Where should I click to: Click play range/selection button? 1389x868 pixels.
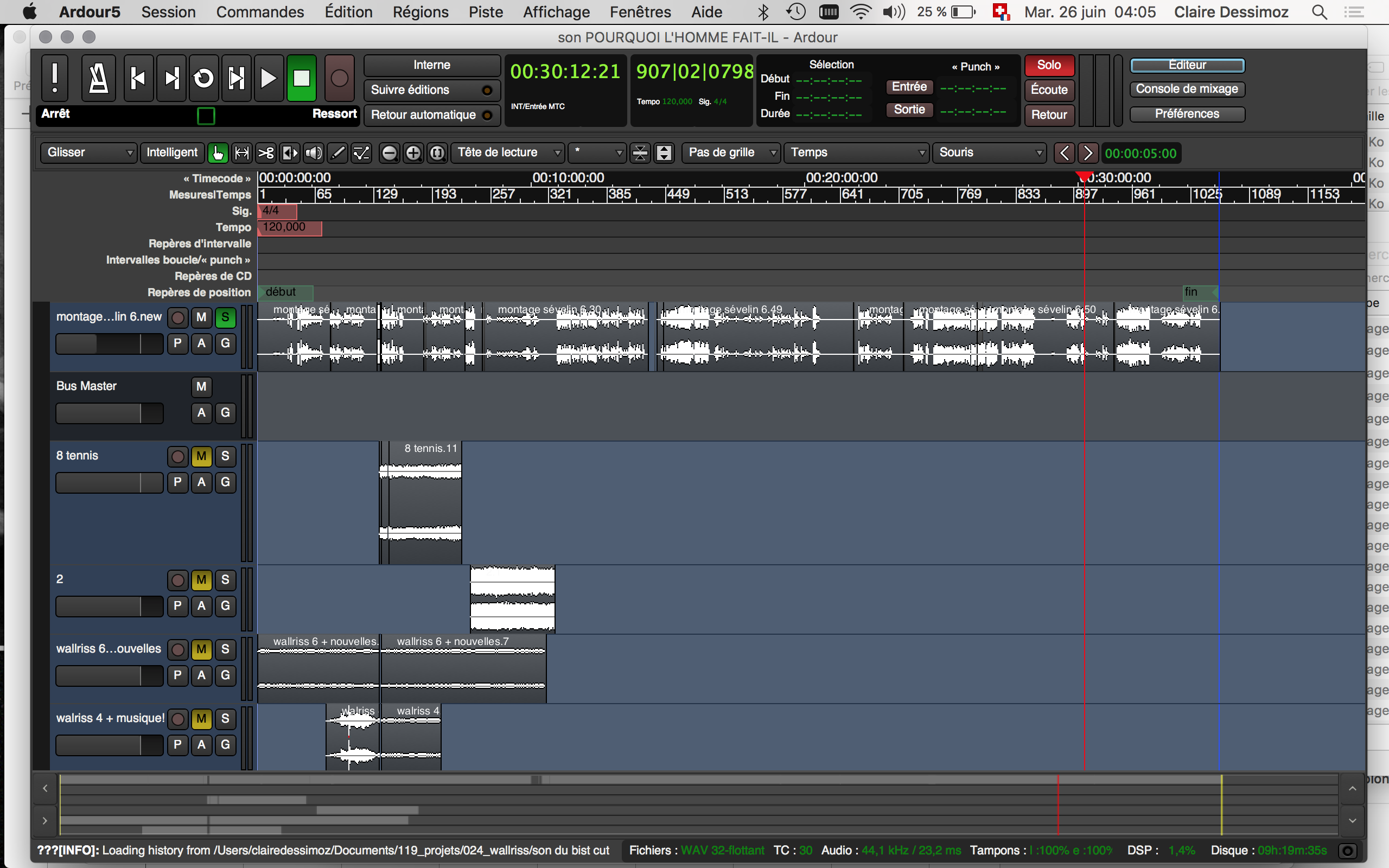[x=237, y=78]
